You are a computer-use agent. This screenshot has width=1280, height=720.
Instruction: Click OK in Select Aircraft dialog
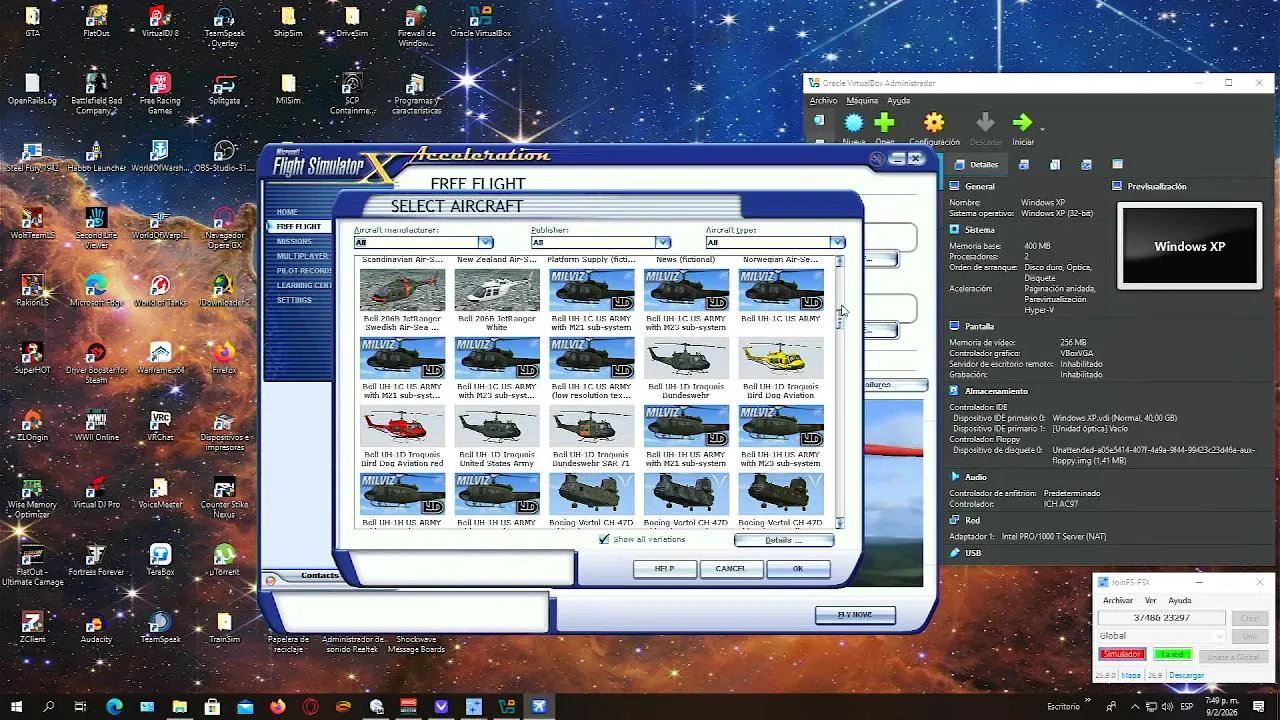pyautogui.click(x=798, y=569)
